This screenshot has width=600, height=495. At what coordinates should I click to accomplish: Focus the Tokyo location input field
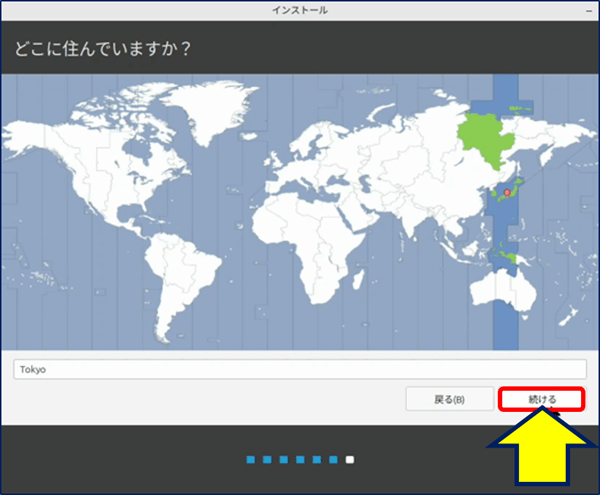pyautogui.click(x=300, y=369)
